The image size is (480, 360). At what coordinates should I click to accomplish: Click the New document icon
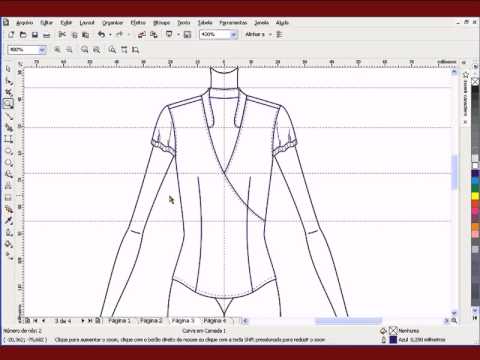11,34
